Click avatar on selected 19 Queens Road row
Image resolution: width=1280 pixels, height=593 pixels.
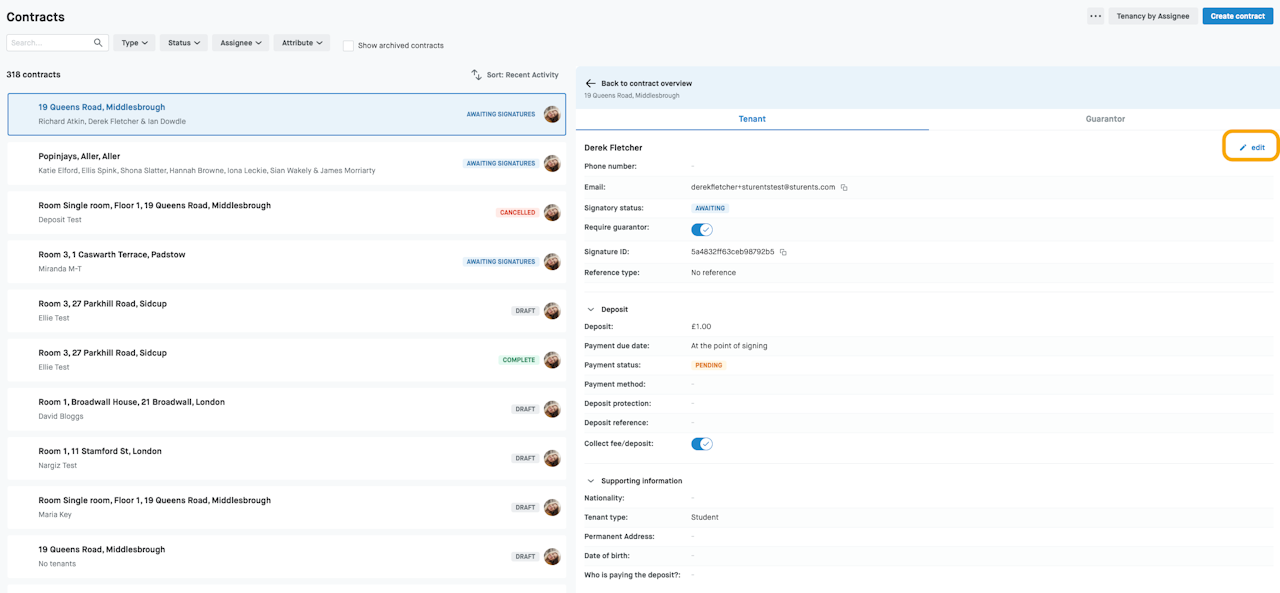pyautogui.click(x=552, y=114)
